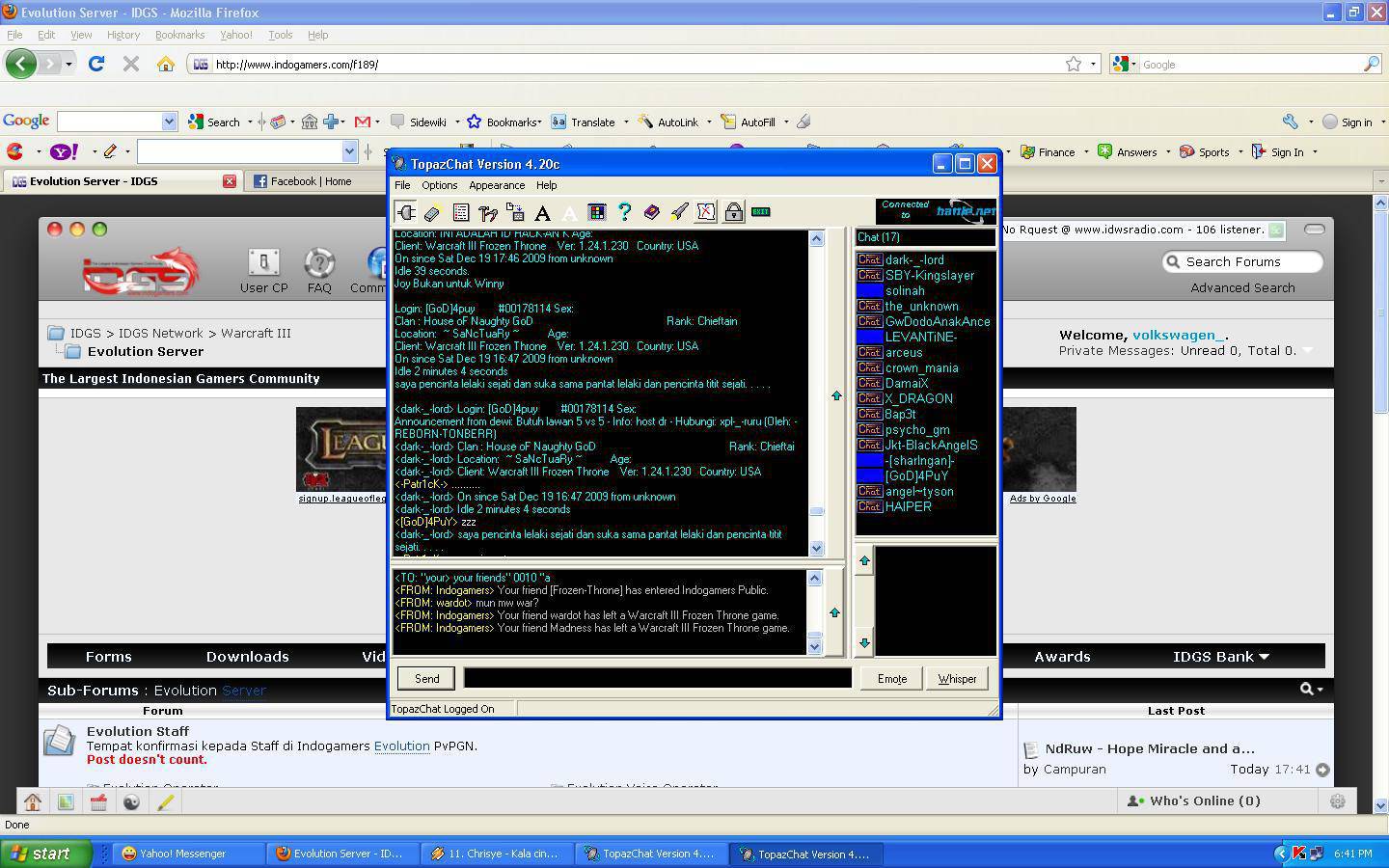Viewport: 1389px width, 868px height.
Task: Click the map with red X icon
Action: click(706, 213)
